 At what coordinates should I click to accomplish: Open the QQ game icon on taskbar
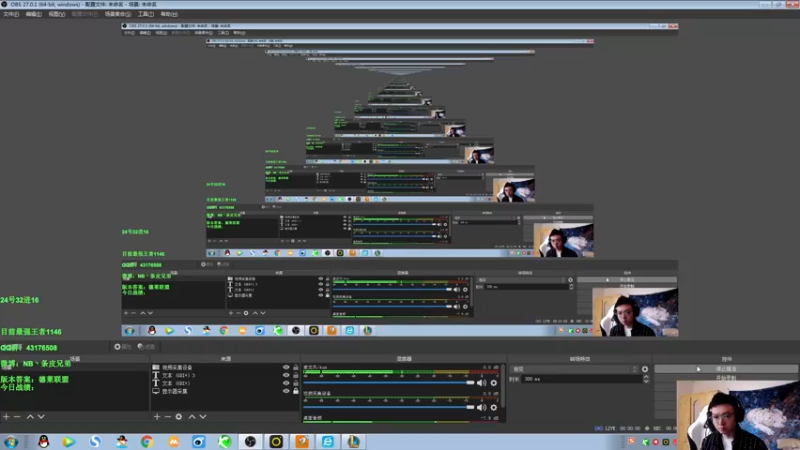click(x=121, y=442)
